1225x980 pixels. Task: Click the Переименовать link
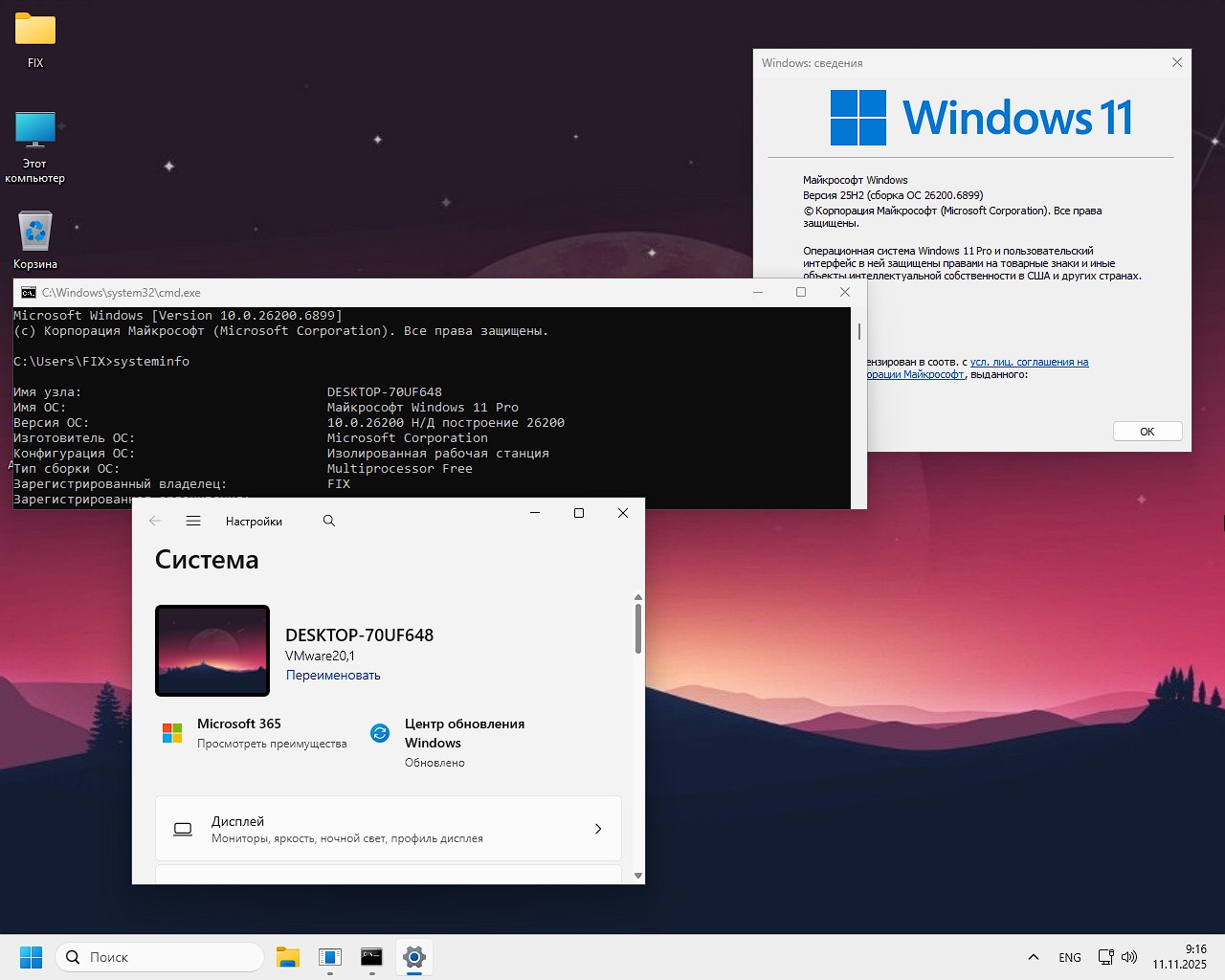click(333, 675)
